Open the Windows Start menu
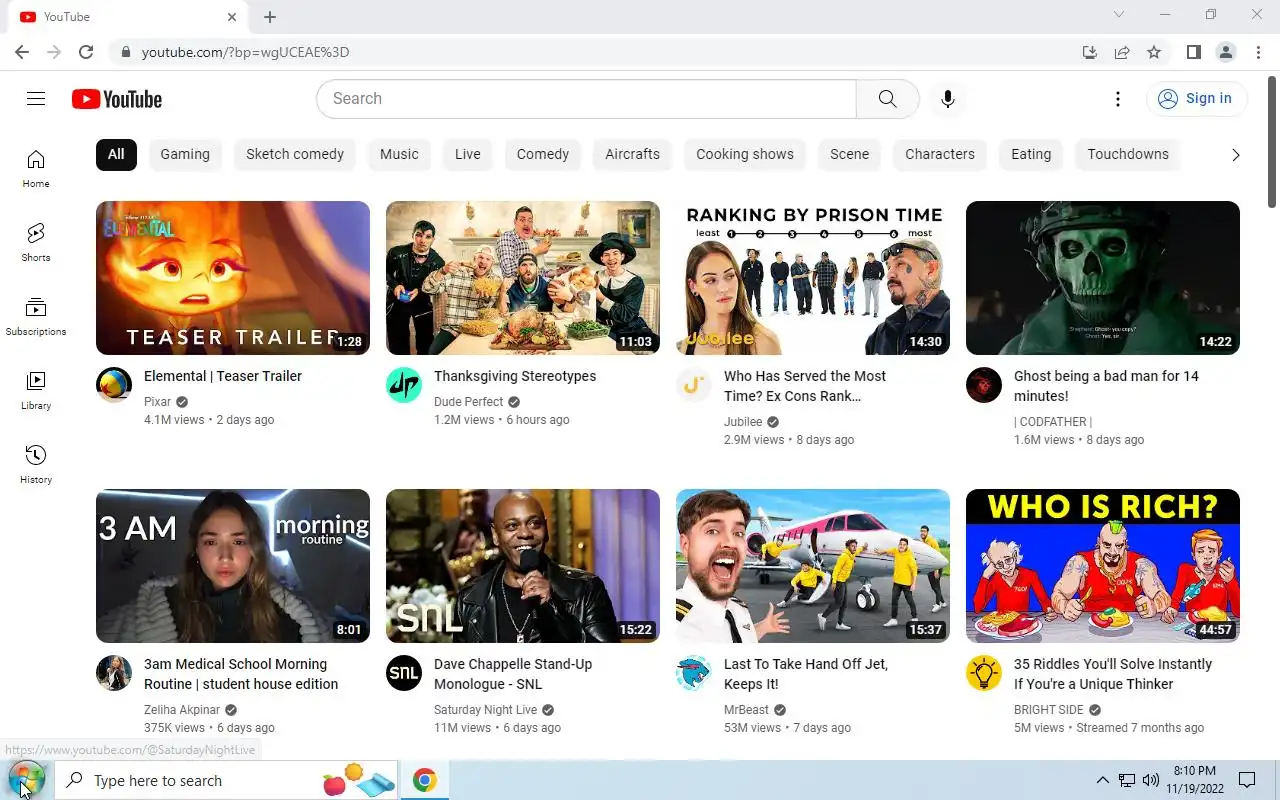The width and height of the screenshot is (1280, 800). tap(26, 780)
